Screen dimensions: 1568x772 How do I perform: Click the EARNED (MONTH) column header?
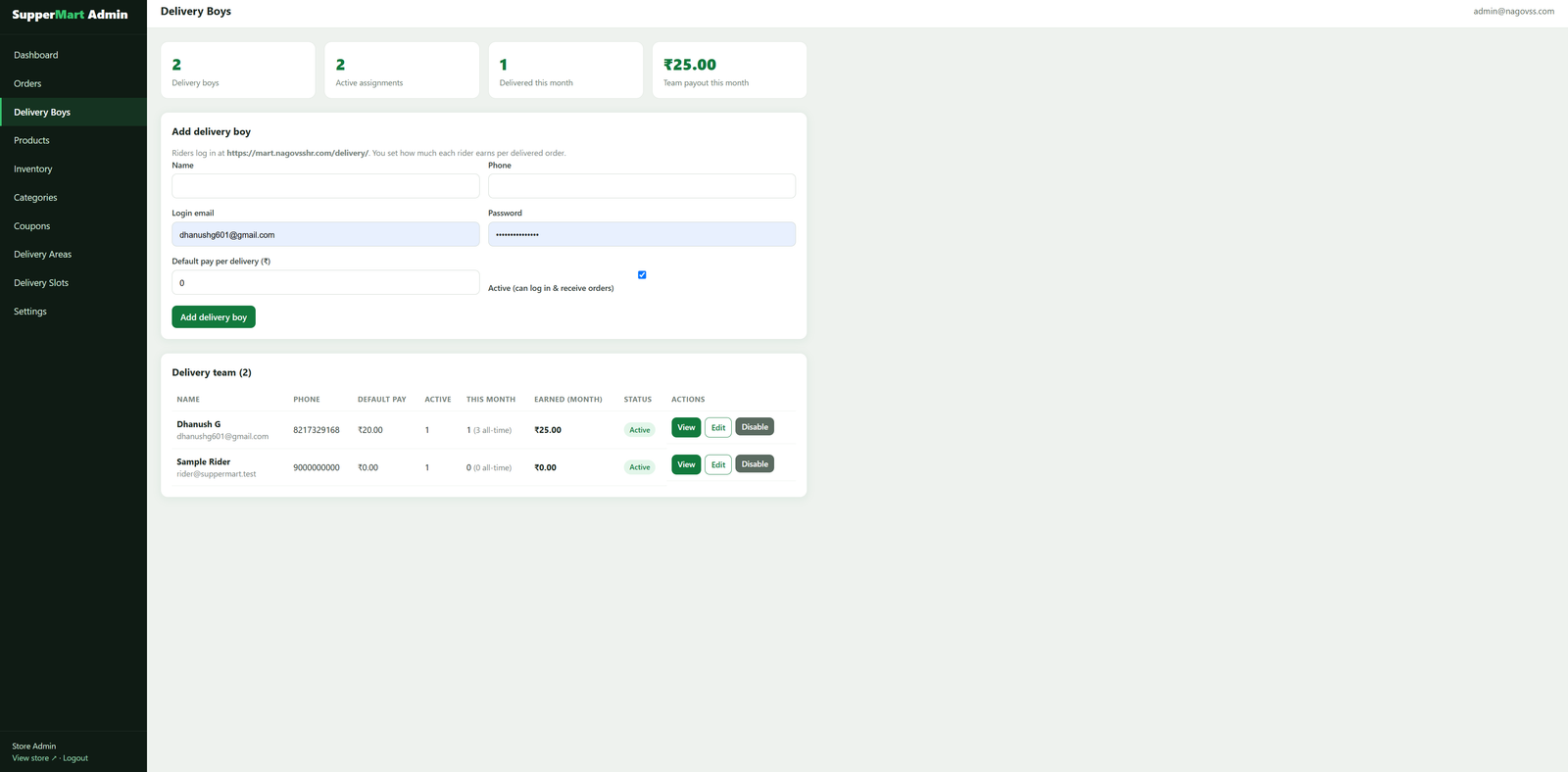click(x=568, y=400)
